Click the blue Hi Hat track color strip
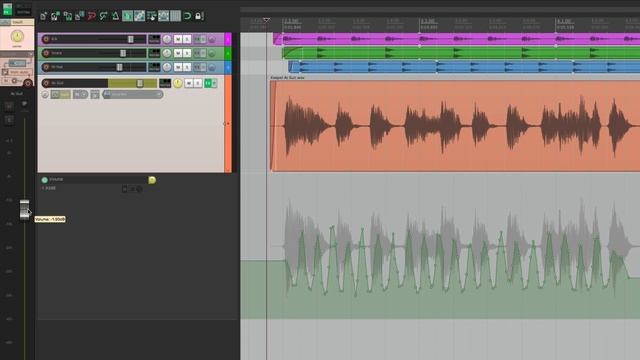 [228, 67]
